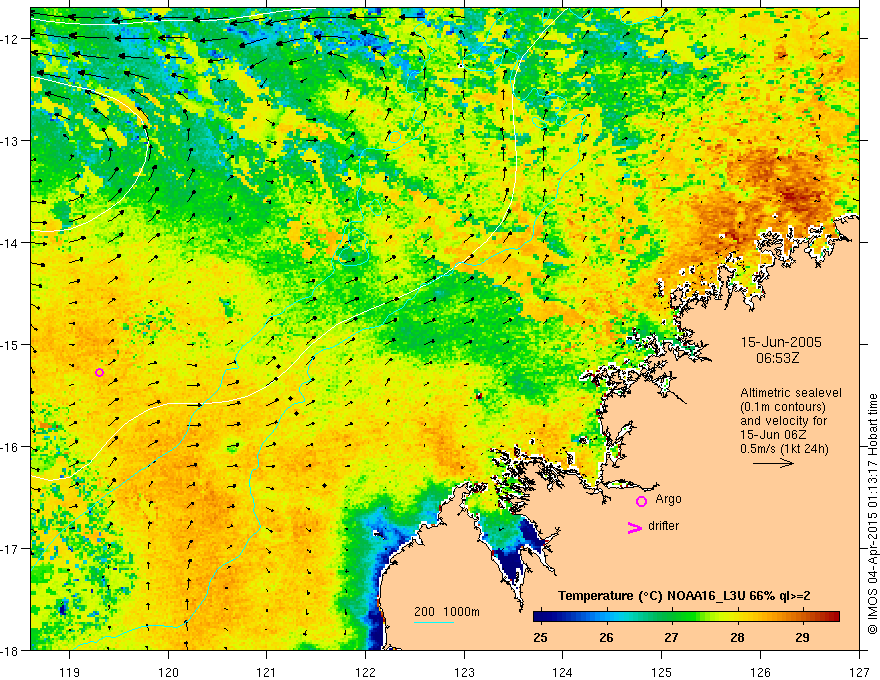This screenshot has width=880, height=680.
Task: Click longitude axis label '122'
Action: 365,672
